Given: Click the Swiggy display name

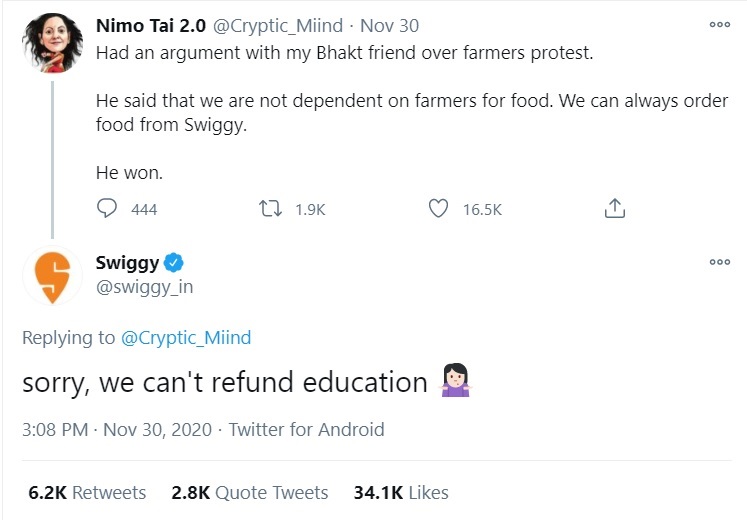Looking at the screenshot, I should coord(127,263).
